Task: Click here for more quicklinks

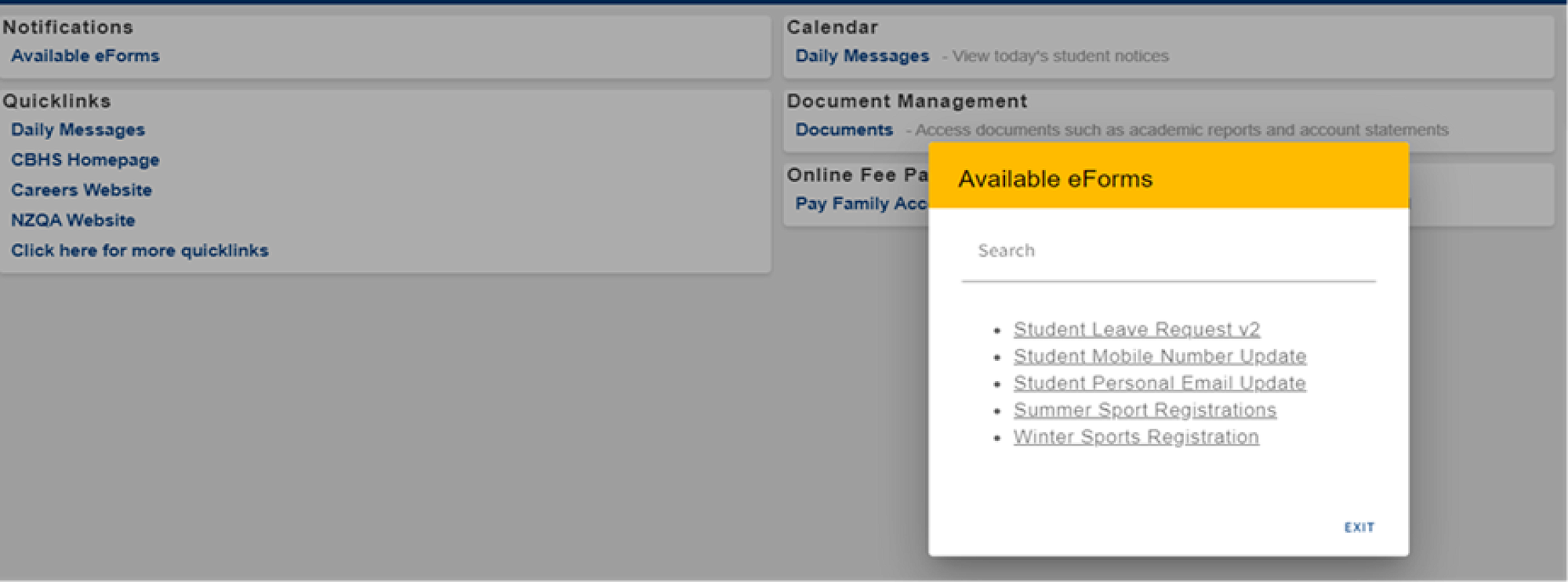Action: pos(140,251)
